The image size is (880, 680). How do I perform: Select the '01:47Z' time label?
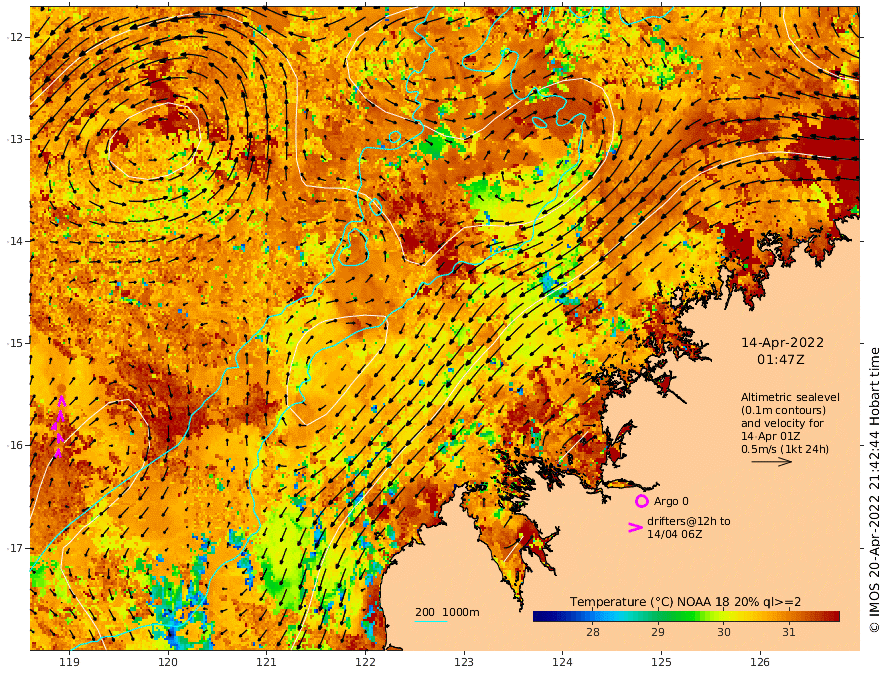pos(781,359)
